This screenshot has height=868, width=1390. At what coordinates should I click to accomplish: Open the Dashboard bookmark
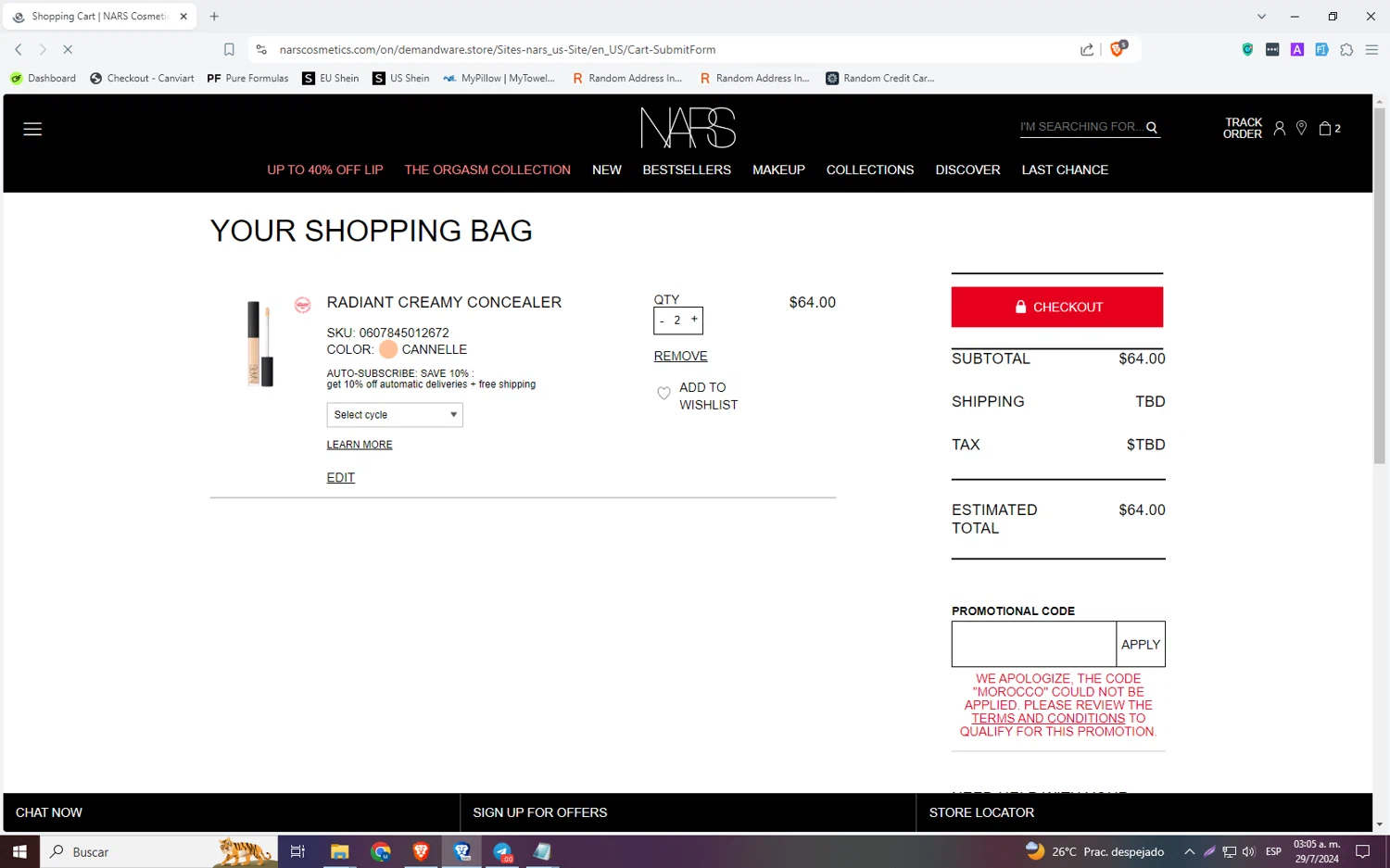click(44, 78)
